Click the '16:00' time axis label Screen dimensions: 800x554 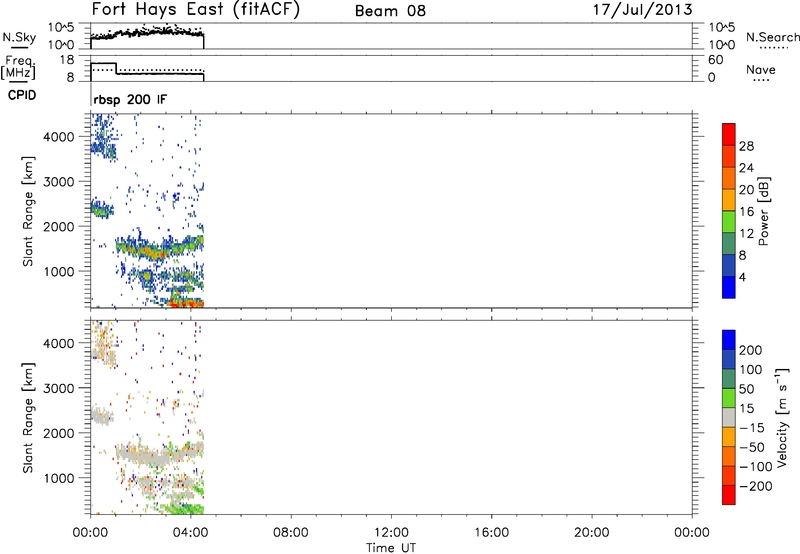click(x=491, y=533)
